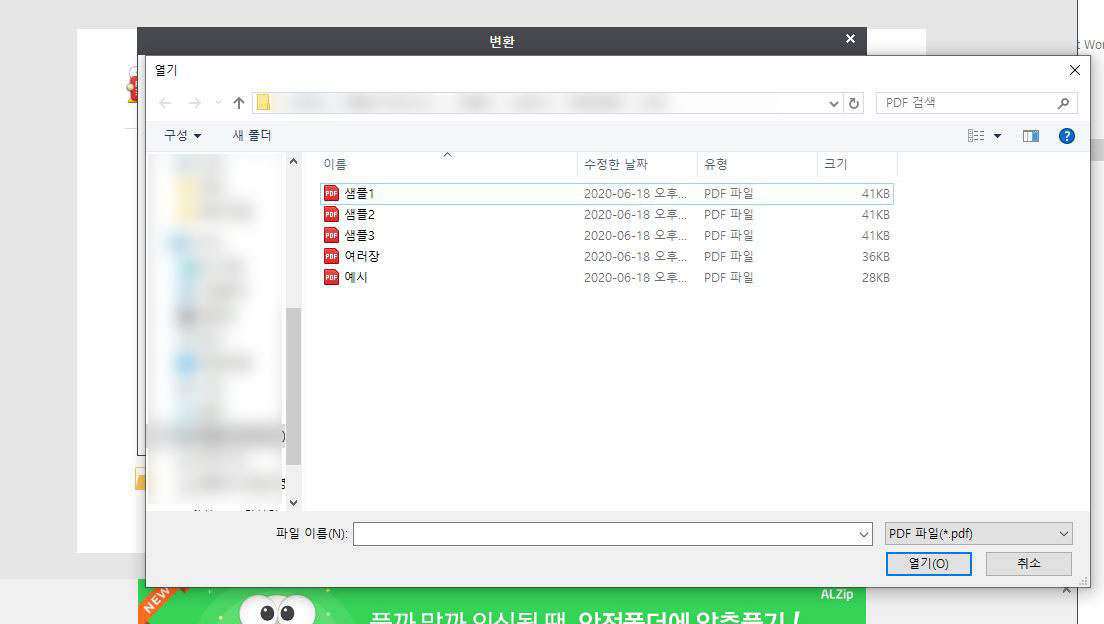Open the PDF 파일(*.pdf) file type dropdown
1104x624 pixels.
[x=979, y=534]
